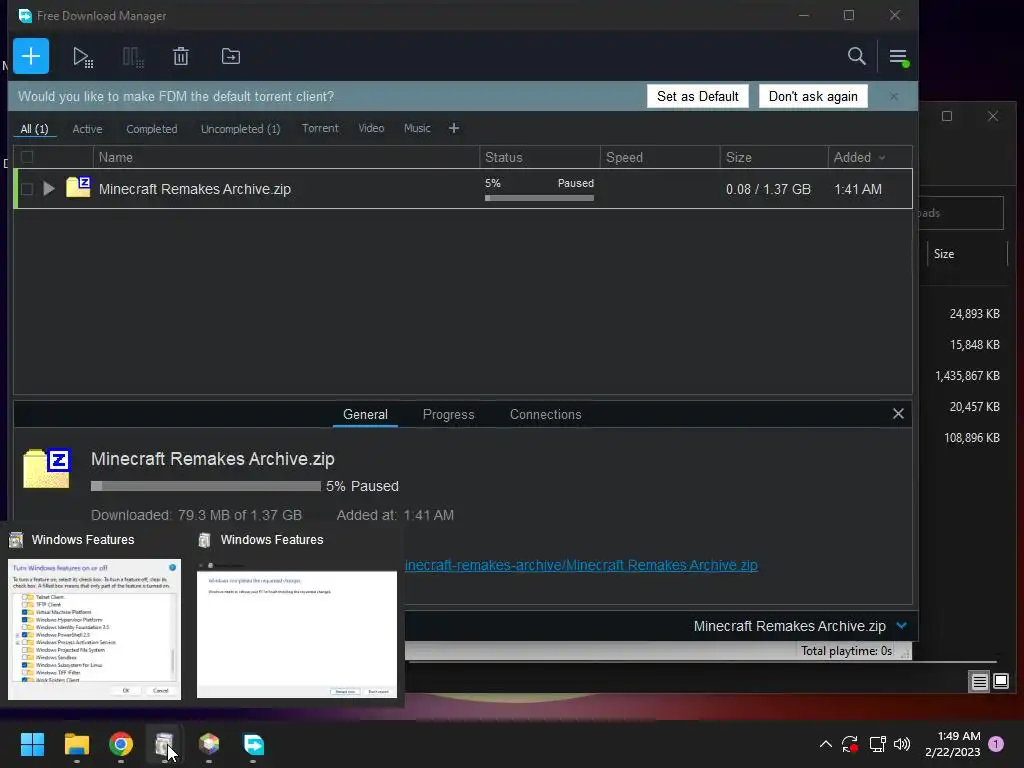
Task: Open the General details tab
Action: tap(365, 415)
